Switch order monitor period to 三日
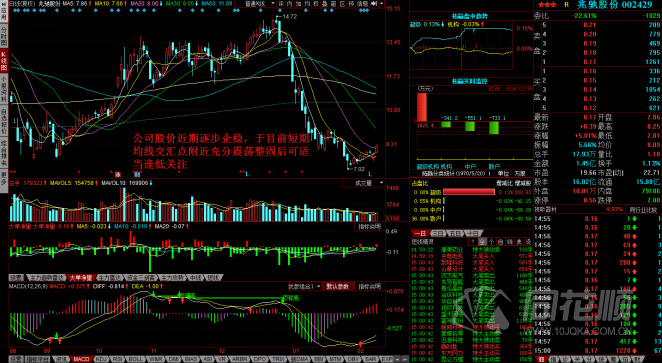This screenshot has height=363, width=662. pyautogui.click(x=438, y=233)
